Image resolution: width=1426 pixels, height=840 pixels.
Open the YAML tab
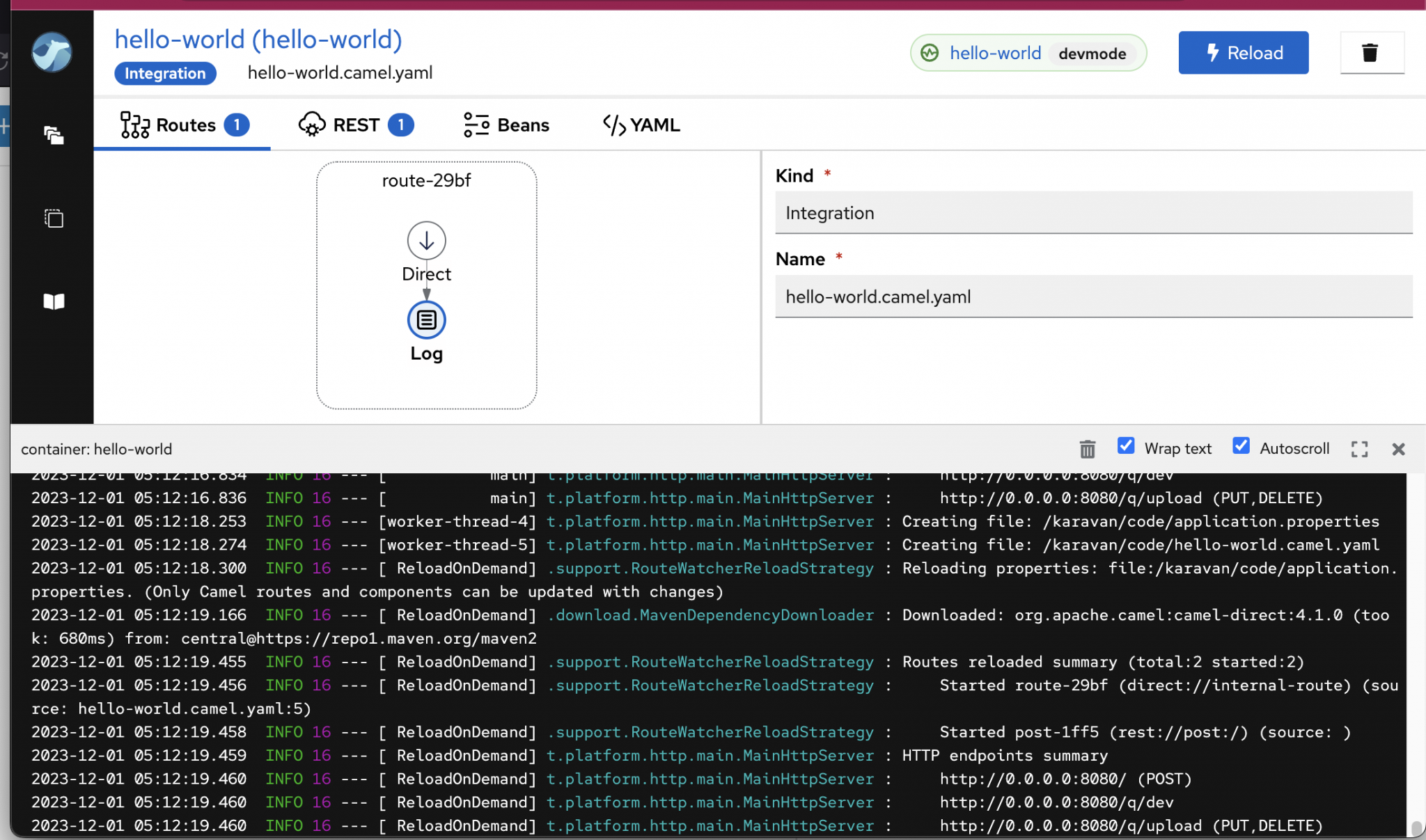[641, 125]
